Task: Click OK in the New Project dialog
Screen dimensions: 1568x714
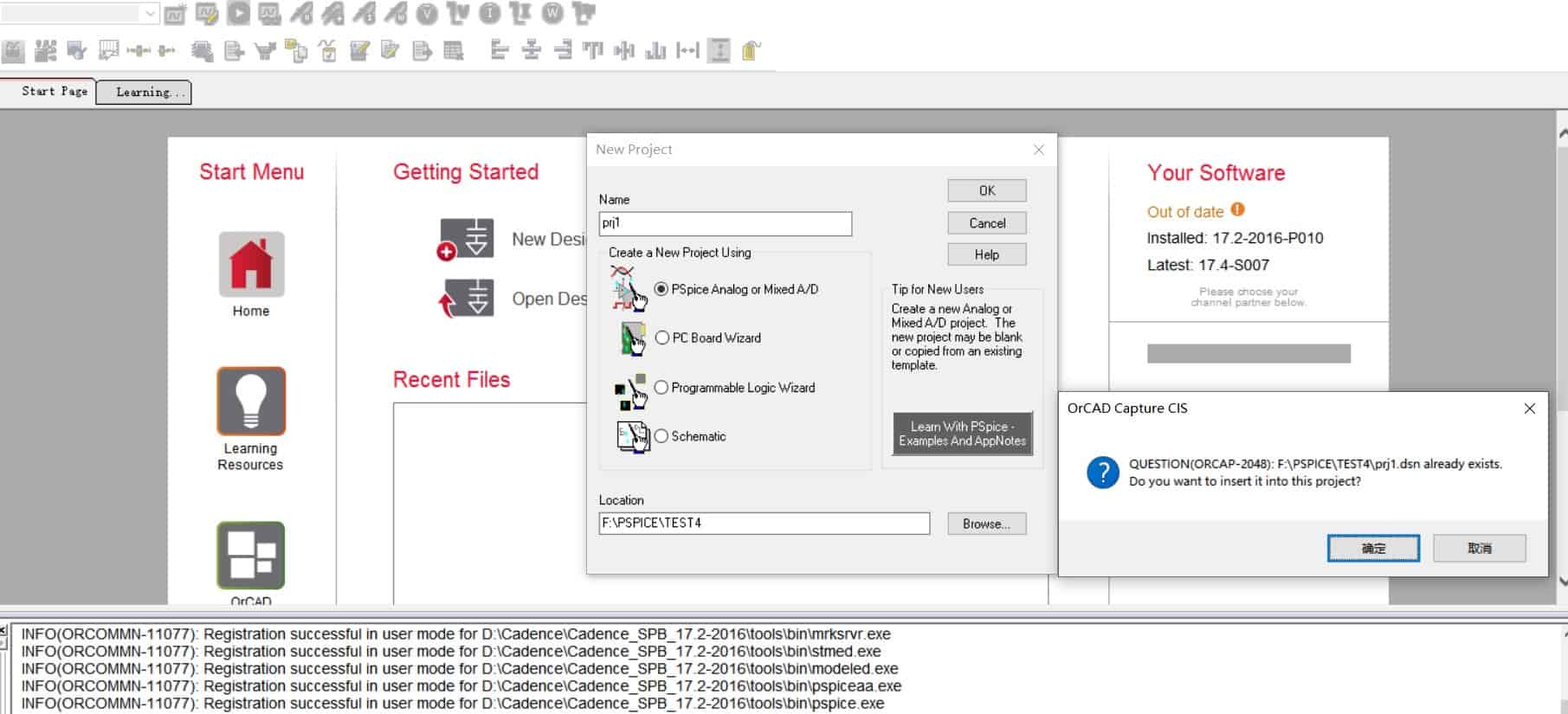Action: 987,190
